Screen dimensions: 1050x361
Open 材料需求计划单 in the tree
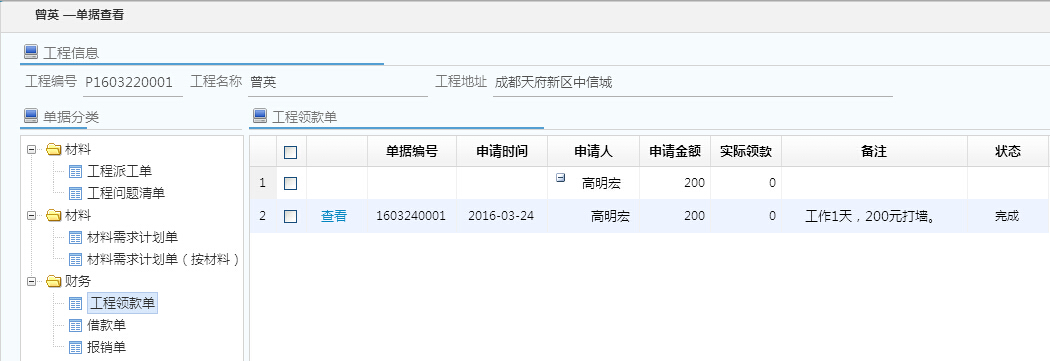[133, 237]
